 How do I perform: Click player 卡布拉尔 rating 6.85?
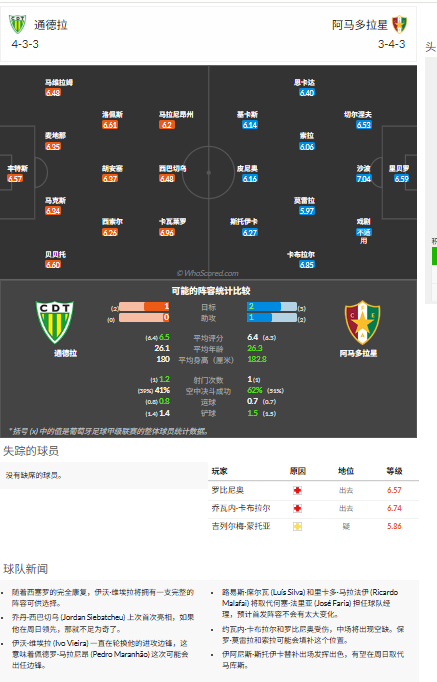[x=307, y=265]
